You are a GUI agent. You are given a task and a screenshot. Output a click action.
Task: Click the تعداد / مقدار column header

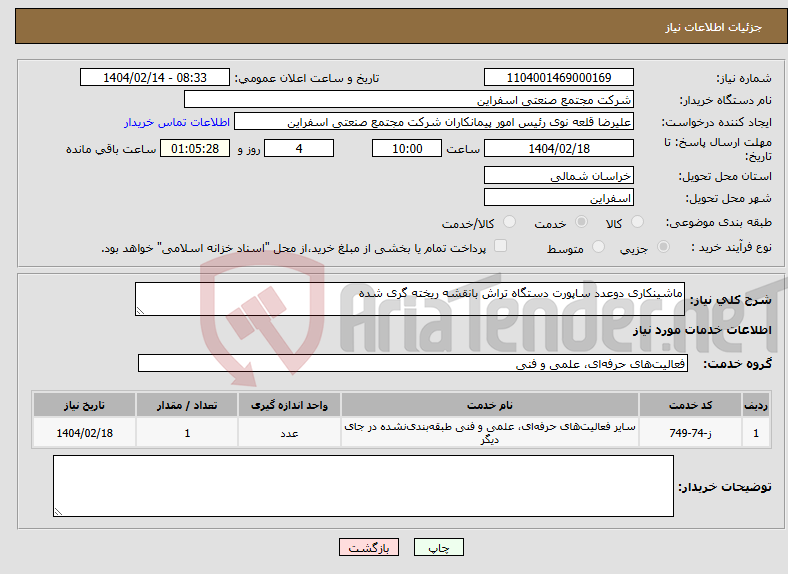tap(187, 405)
